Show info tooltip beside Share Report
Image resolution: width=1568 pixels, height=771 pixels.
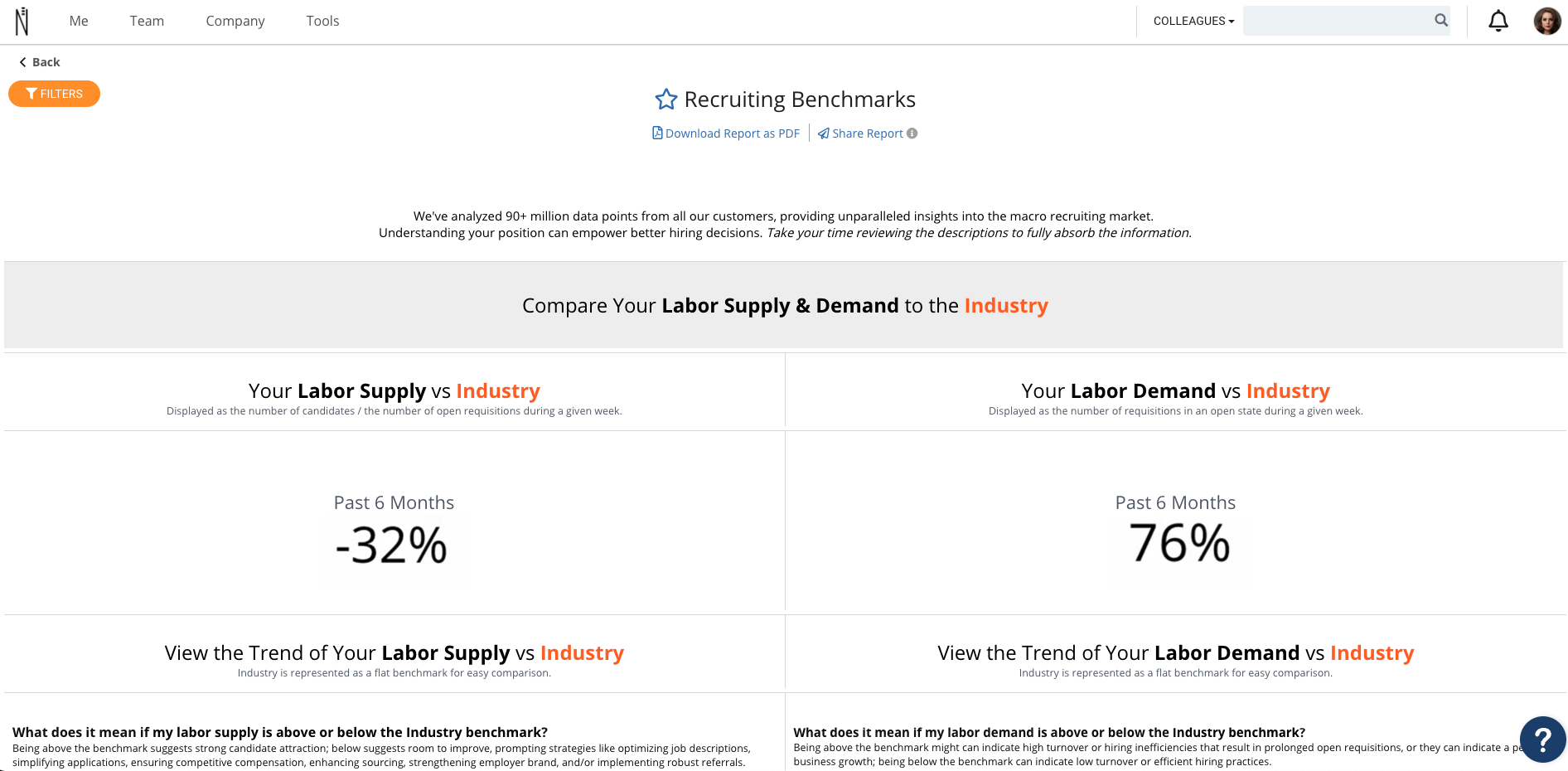(912, 133)
